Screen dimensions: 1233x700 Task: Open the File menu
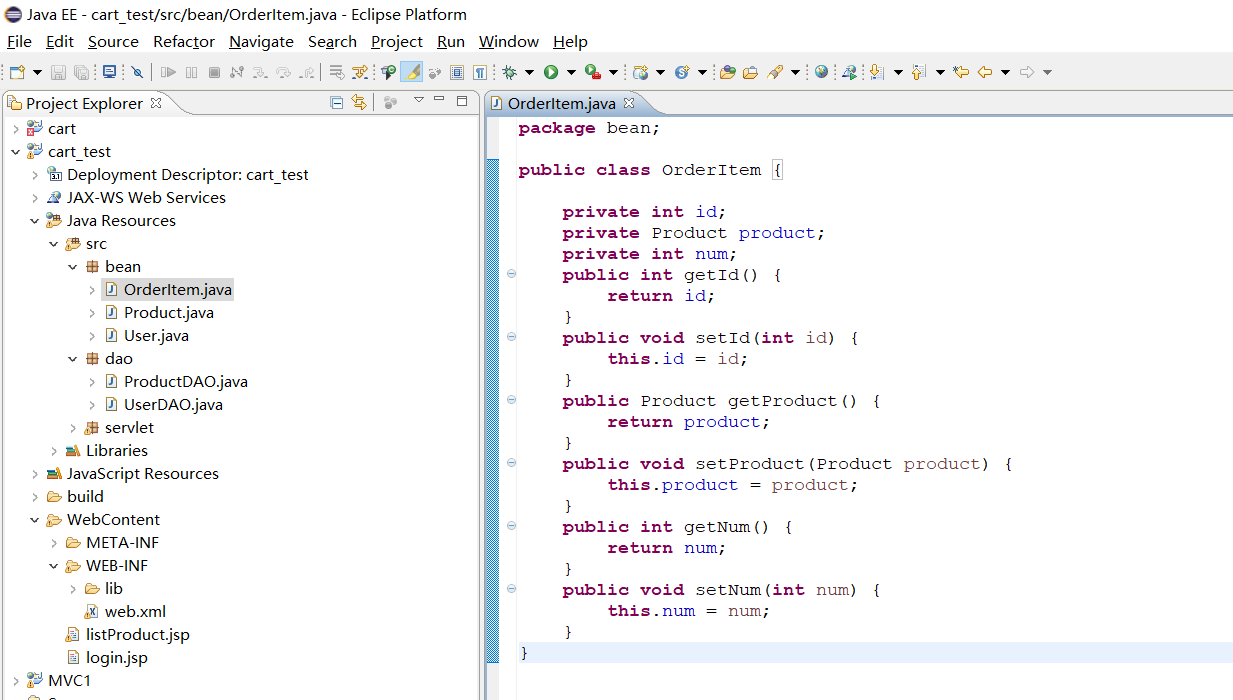coord(19,42)
